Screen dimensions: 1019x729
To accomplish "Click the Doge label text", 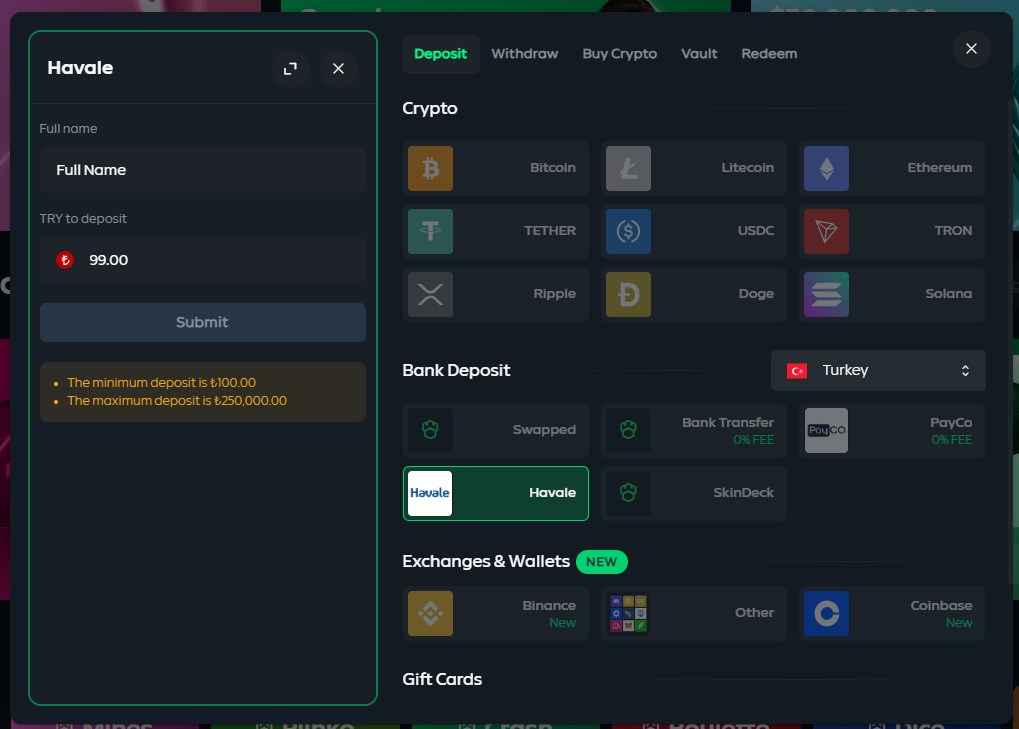I will pyautogui.click(x=756, y=294).
